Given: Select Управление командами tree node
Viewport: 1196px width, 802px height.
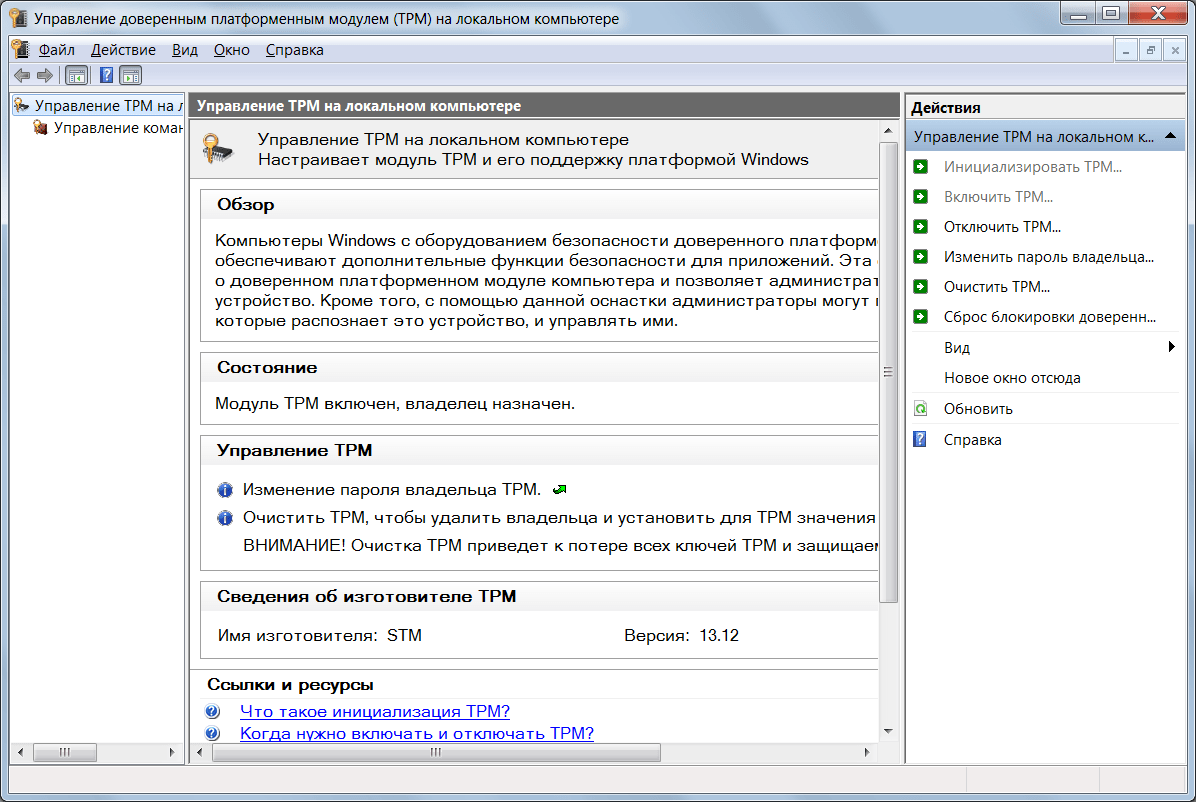Looking at the screenshot, I should (x=117, y=128).
